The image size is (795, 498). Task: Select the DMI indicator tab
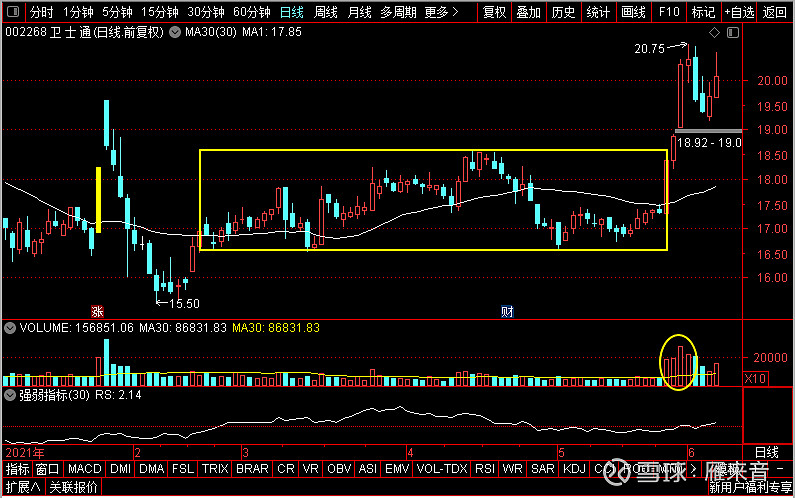tap(121, 469)
